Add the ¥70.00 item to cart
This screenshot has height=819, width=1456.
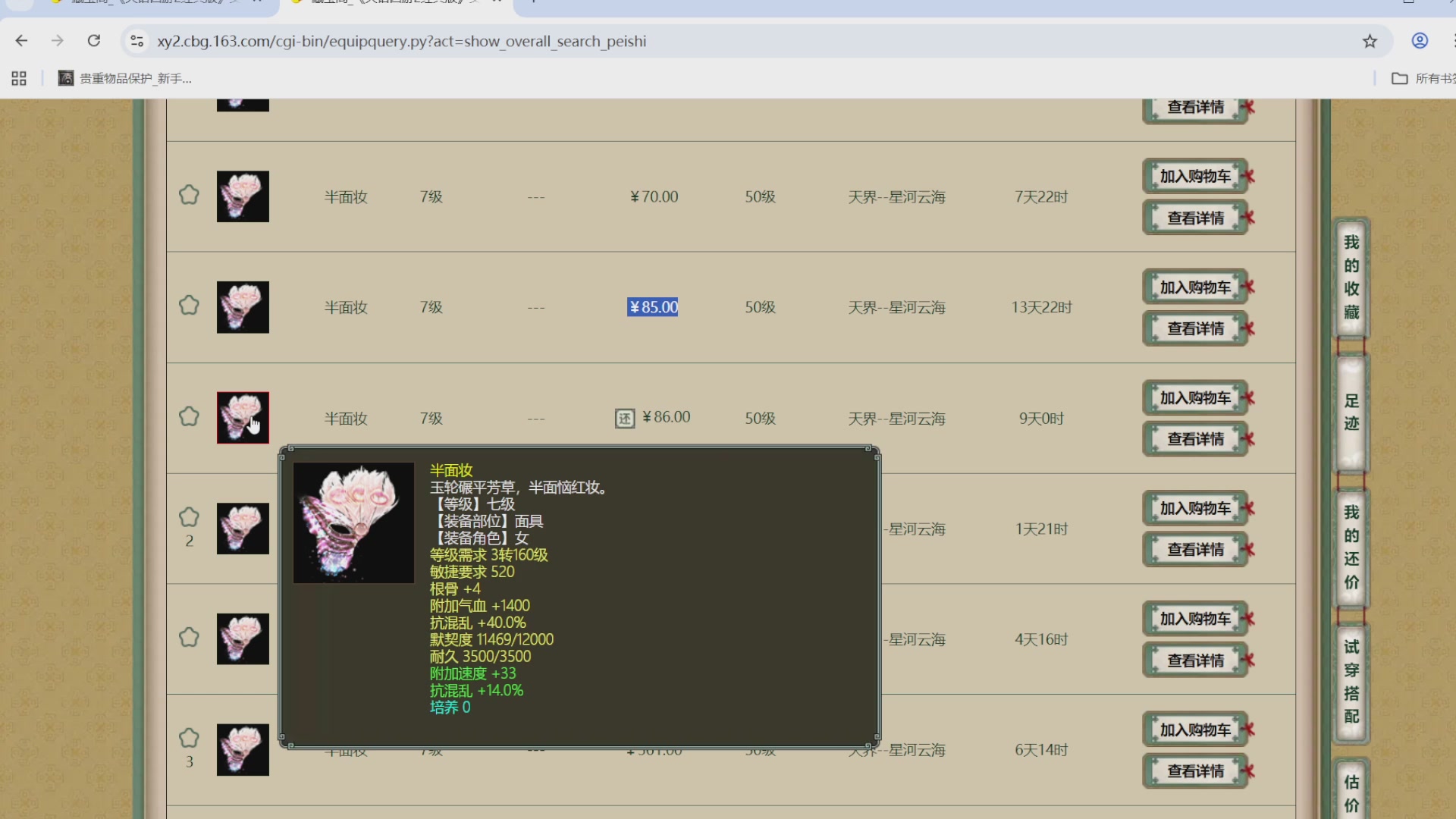pyautogui.click(x=1195, y=176)
